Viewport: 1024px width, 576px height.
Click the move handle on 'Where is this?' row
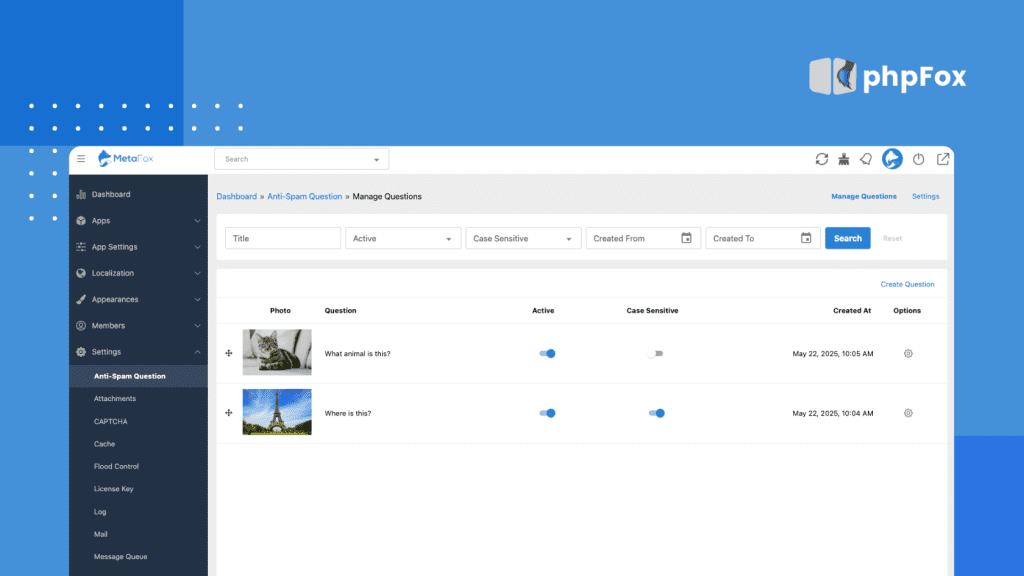[x=229, y=413]
